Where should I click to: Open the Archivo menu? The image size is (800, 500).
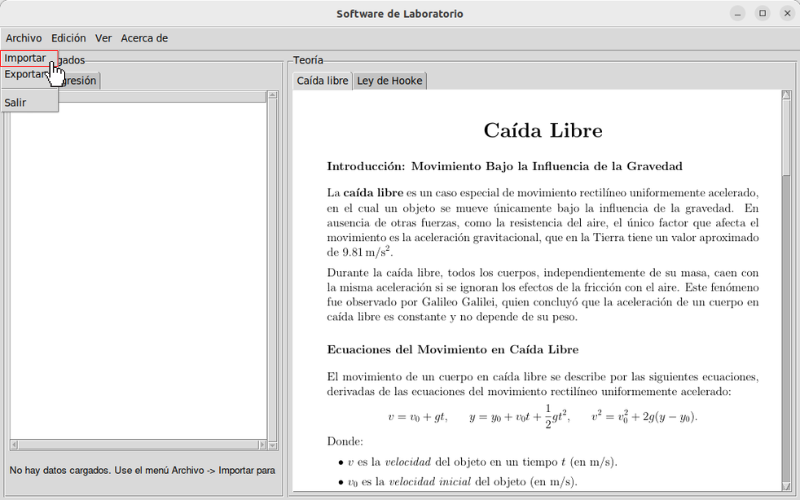[23, 38]
